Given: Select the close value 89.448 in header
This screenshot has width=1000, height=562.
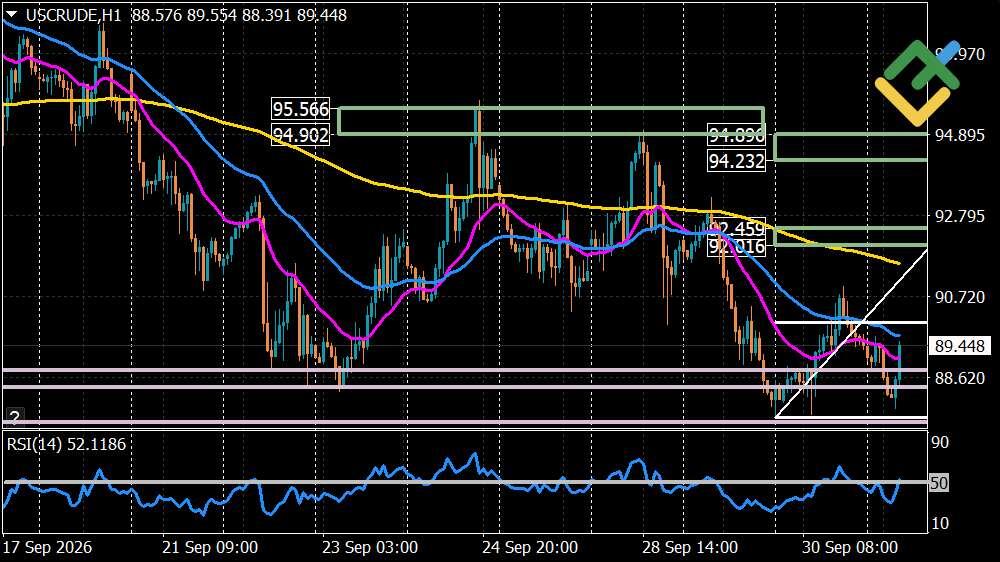Looking at the screenshot, I should tap(322, 15).
